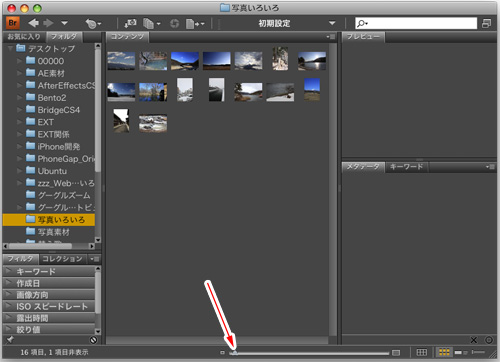This screenshot has height=362, width=500.
Task: Toggle the grid lock icon
Action: point(422,352)
